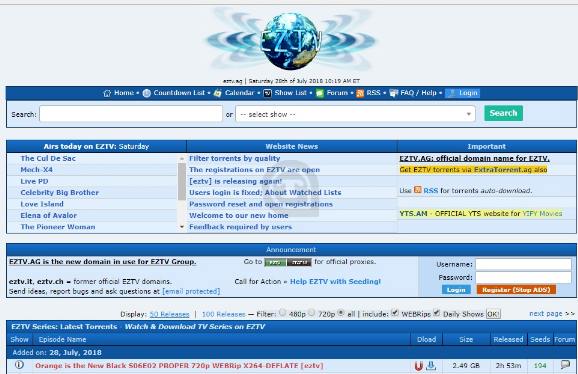Toggle the Daily Shows checkbox
Screen dimensions: 578x374
(437, 313)
